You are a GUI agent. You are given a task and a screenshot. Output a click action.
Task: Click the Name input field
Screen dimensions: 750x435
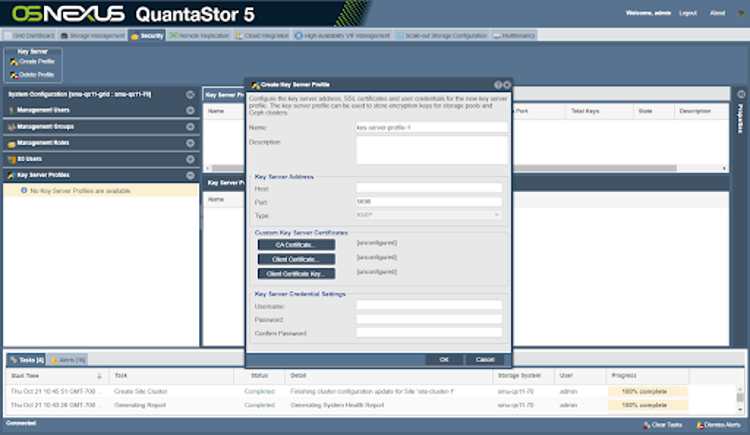tap(431, 128)
